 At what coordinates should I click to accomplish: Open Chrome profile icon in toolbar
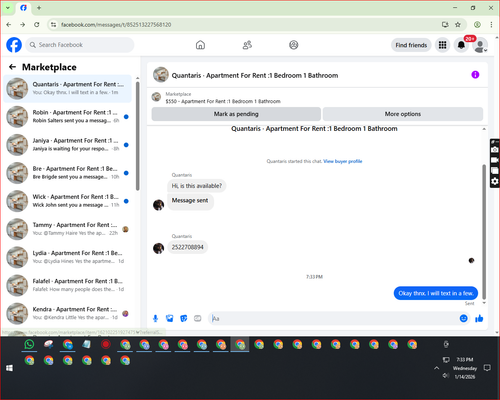(477, 25)
